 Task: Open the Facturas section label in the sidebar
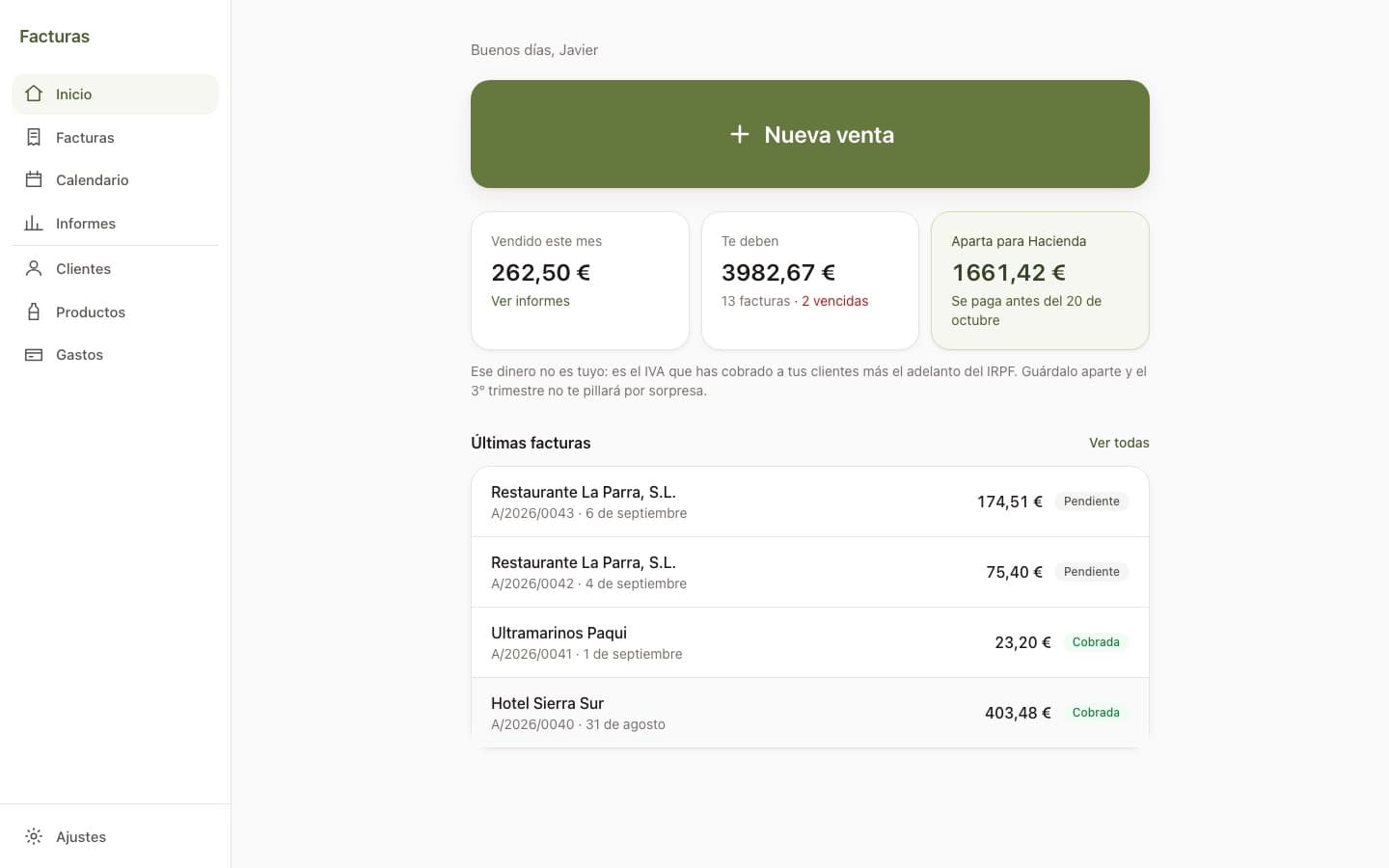point(85,137)
